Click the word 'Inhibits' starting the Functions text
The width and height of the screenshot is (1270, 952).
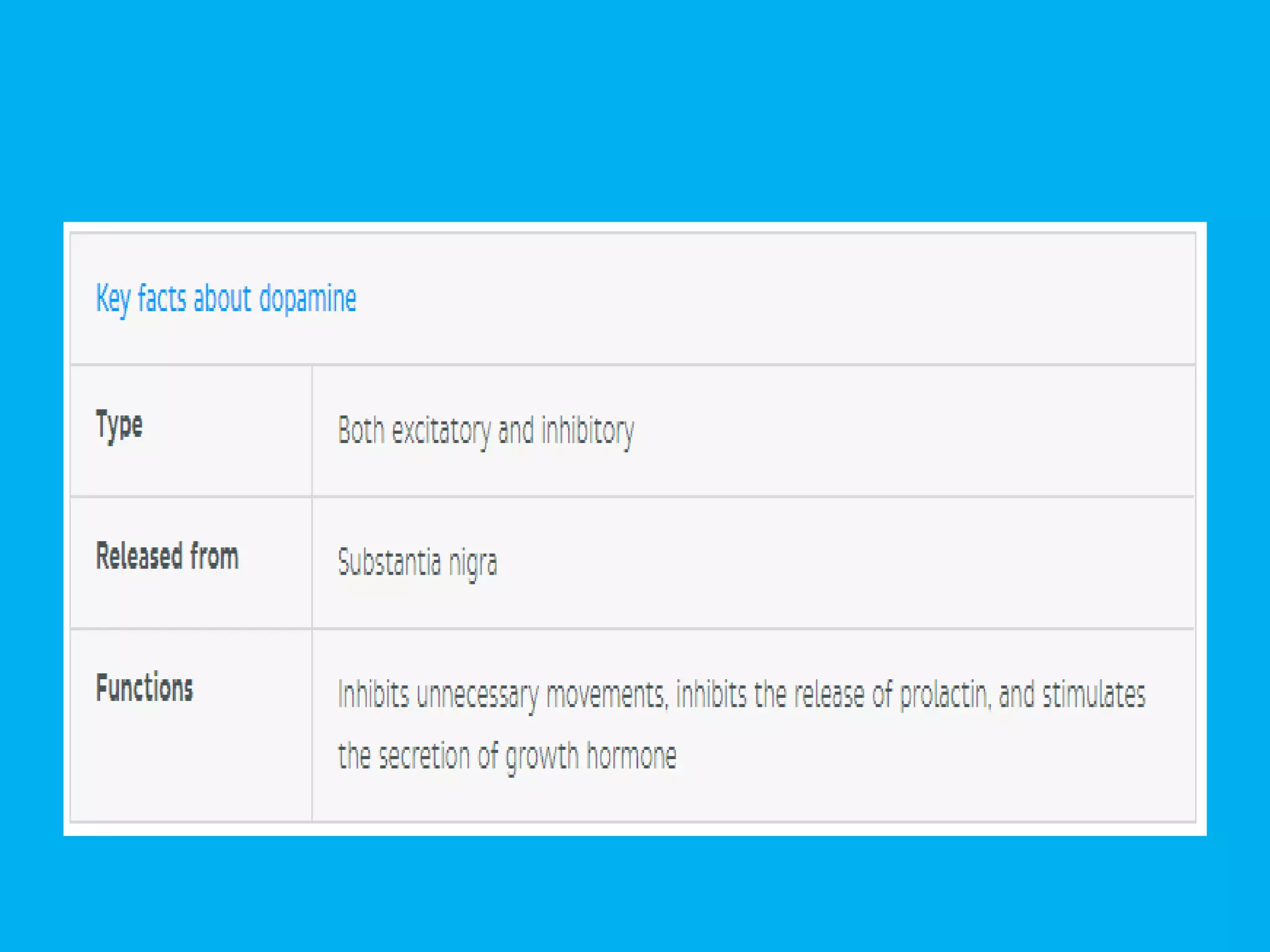pyautogui.click(x=373, y=694)
